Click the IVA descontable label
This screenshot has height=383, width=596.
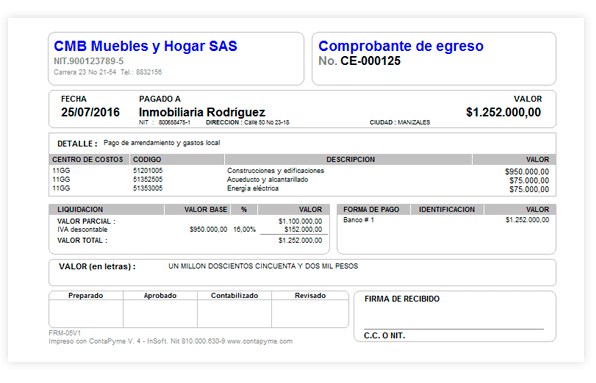(82, 230)
